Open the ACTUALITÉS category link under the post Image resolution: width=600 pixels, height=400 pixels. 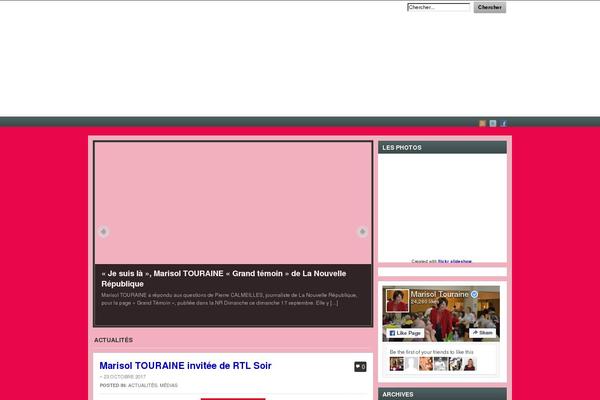click(142, 385)
